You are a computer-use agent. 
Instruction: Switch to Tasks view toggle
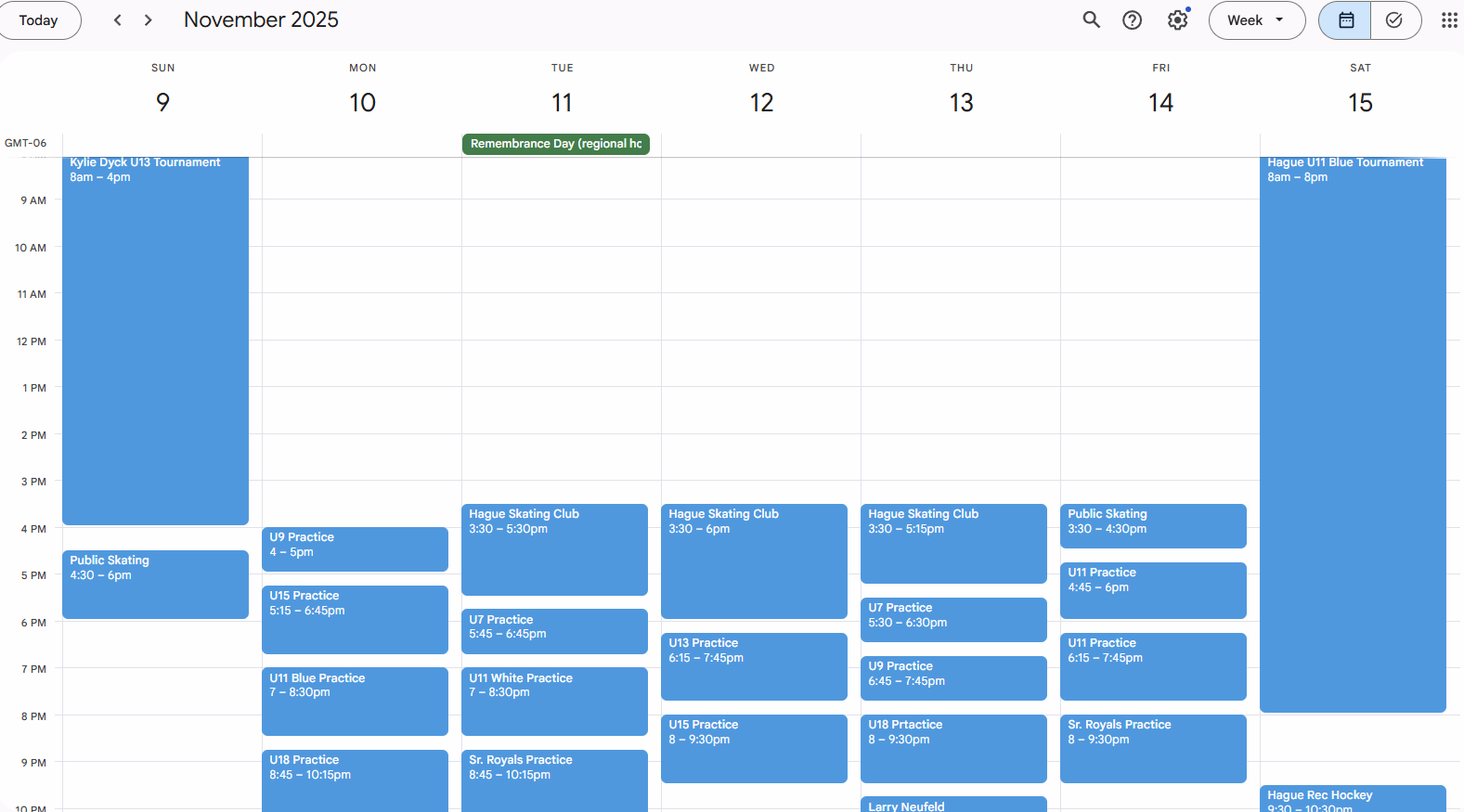pos(1394,20)
